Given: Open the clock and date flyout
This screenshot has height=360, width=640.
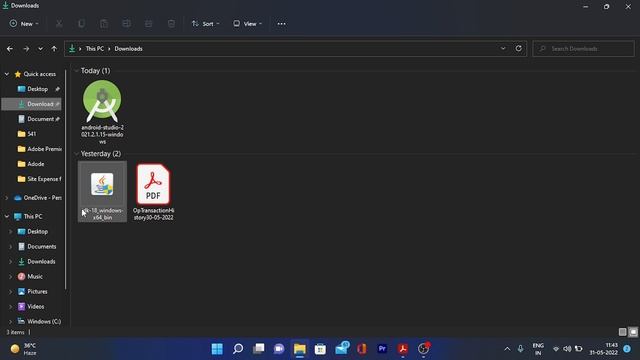Looking at the screenshot, I should coord(603,349).
